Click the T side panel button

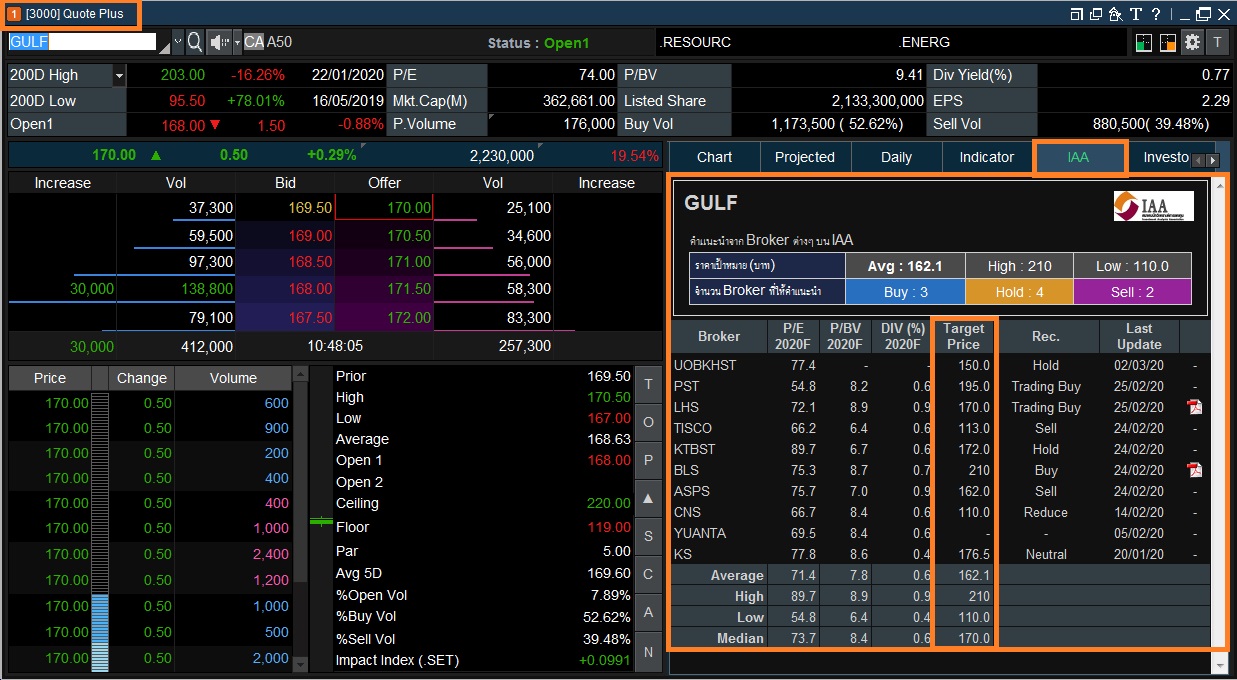[648, 385]
